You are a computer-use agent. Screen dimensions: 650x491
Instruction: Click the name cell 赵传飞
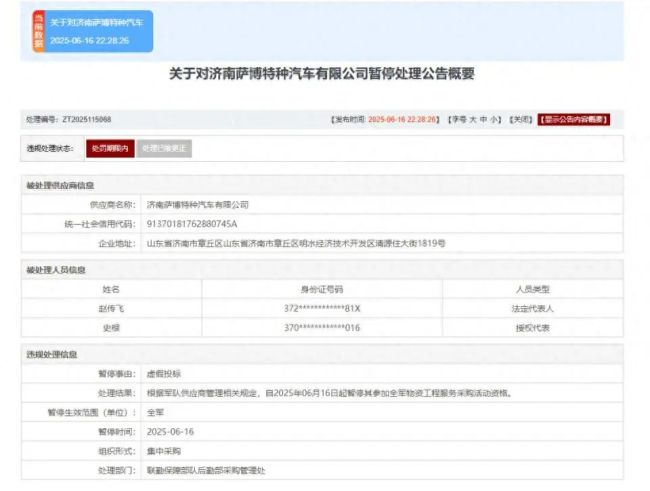point(111,309)
